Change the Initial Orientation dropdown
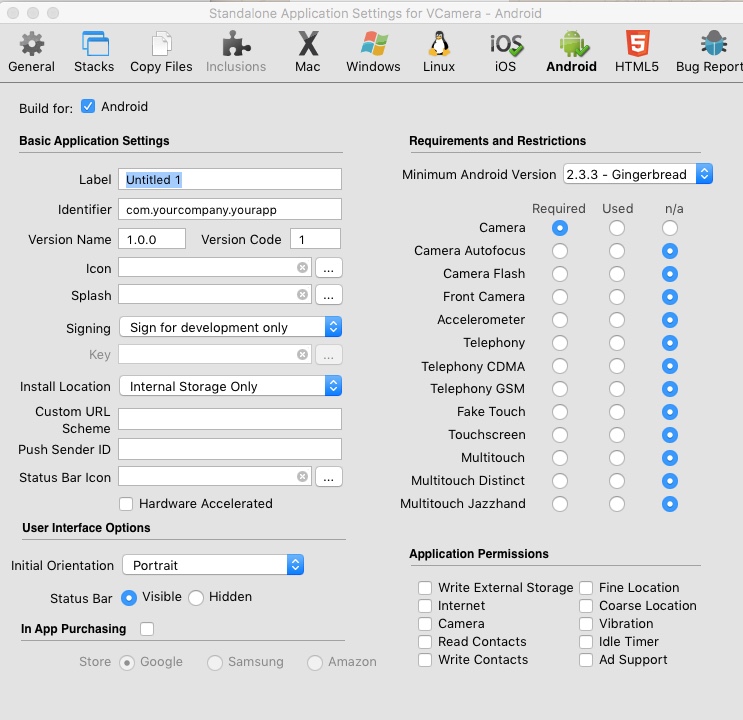Image resolution: width=743 pixels, height=720 pixels. pos(213,565)
